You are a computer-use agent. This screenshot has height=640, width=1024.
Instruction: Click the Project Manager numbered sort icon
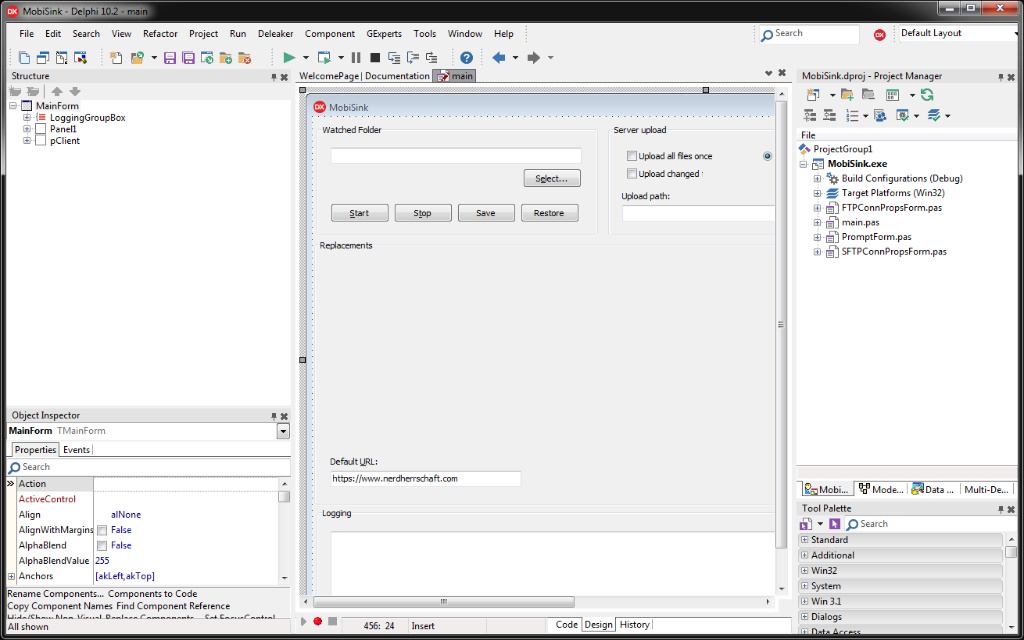[852, 116]
